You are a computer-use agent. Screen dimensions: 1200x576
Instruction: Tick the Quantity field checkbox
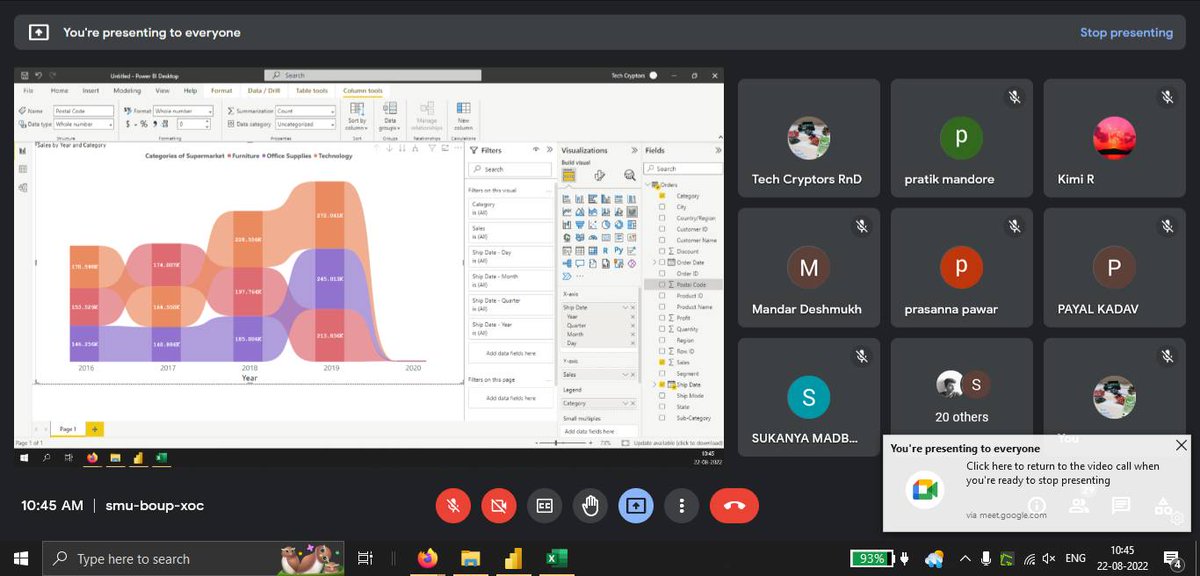661,329
